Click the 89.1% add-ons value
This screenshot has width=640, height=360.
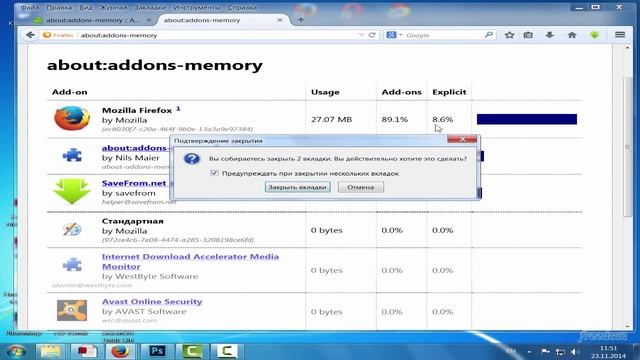click(x=394, y=119)
